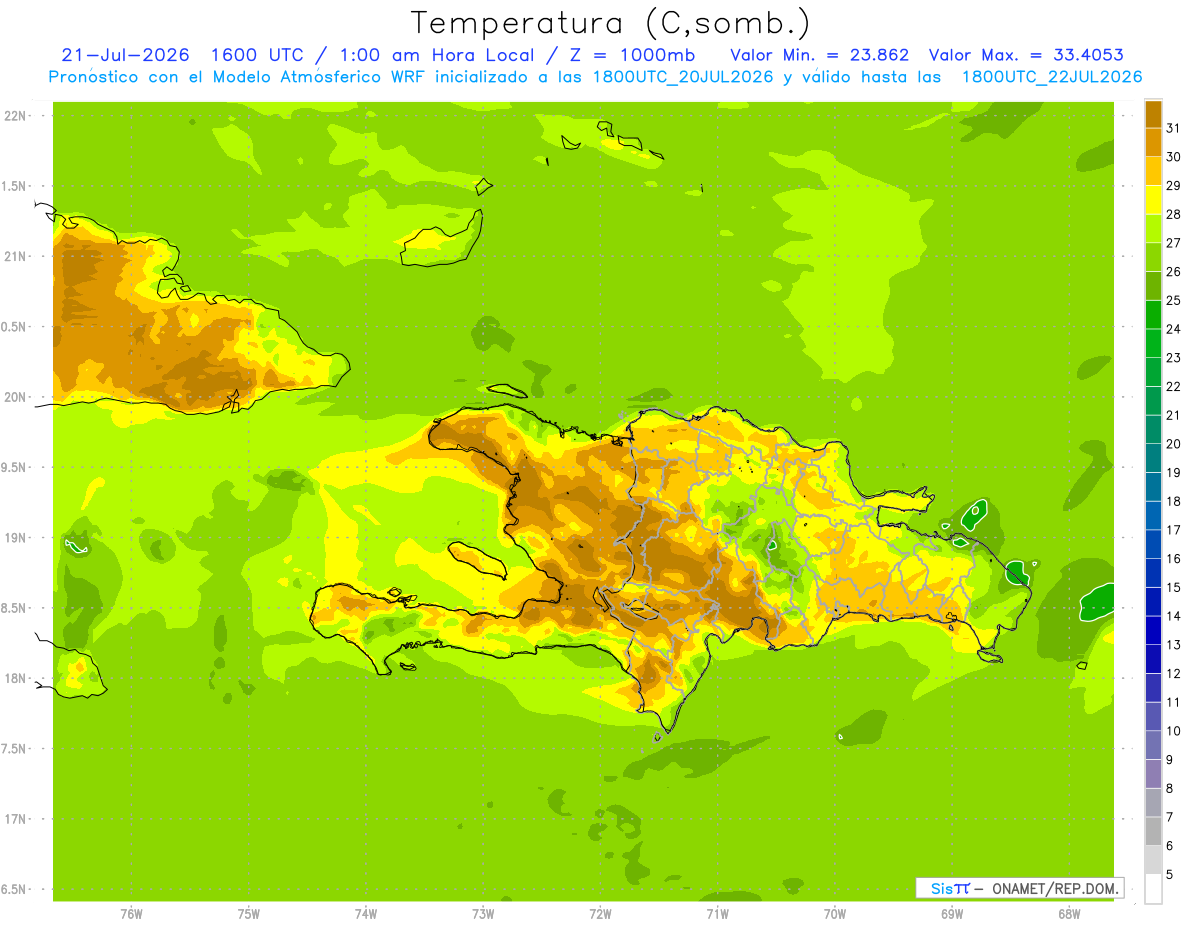Click the "SisTT" logo text
Image resolution: width=1200 pixels, height=927 pixels.
pyautogui.click(x=950, y=888)
